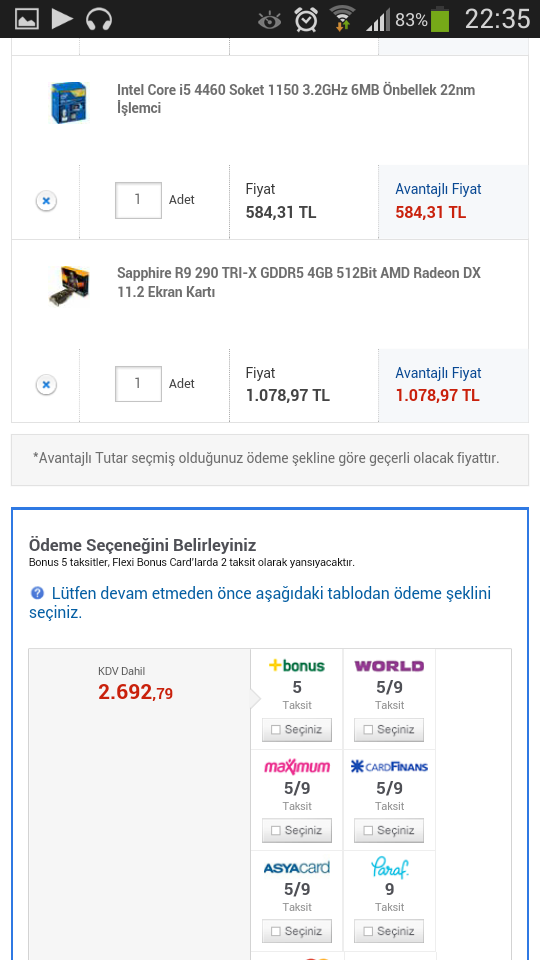Screen dimensions: 540x960
Task: Tap the Sapphire graphics card thumbnail
Action: click(x=69, y=285)
